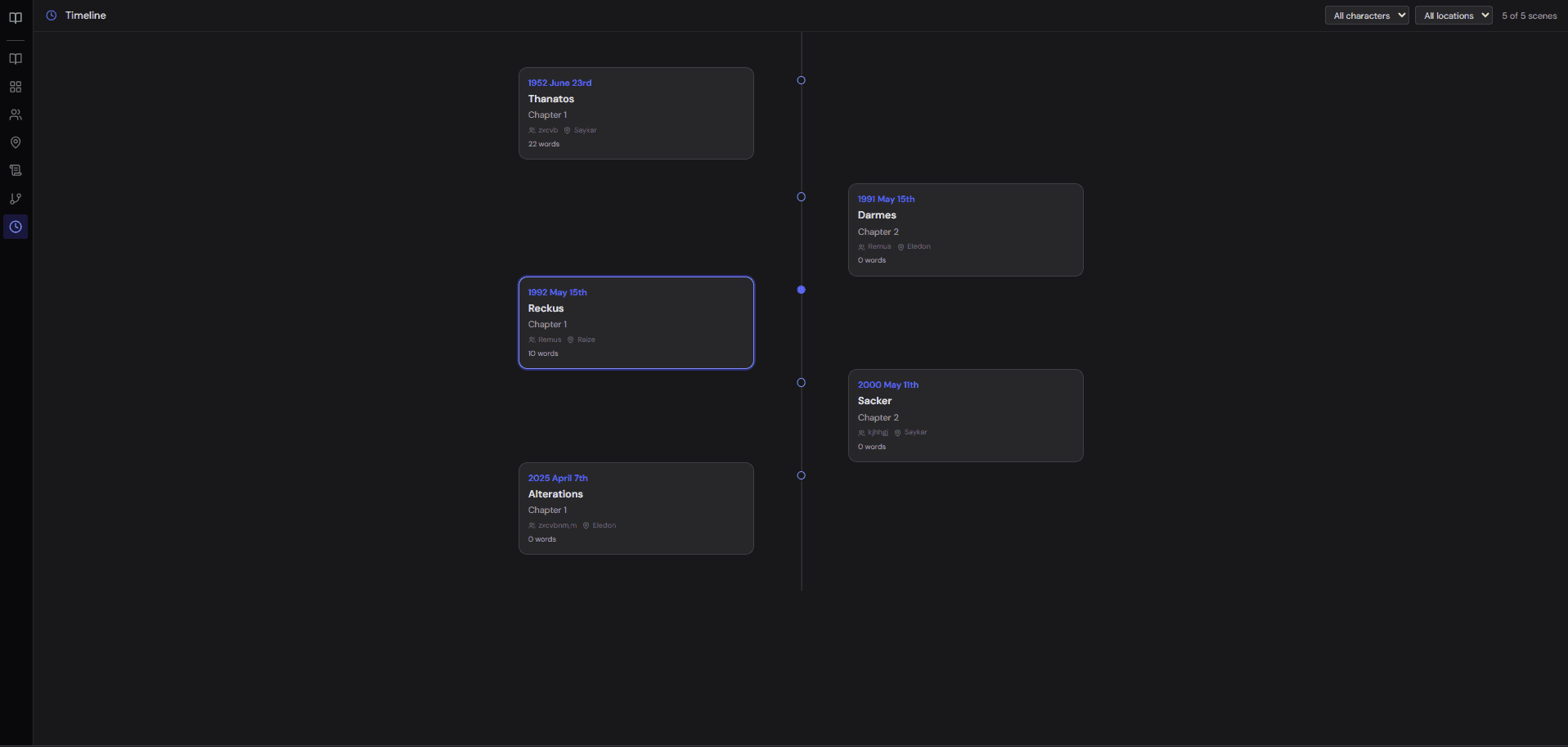Select the filled timeline marker for Reckus
Image resolution: width=1568 pixels, height=747 pixels.
click(x=802, y=290)
